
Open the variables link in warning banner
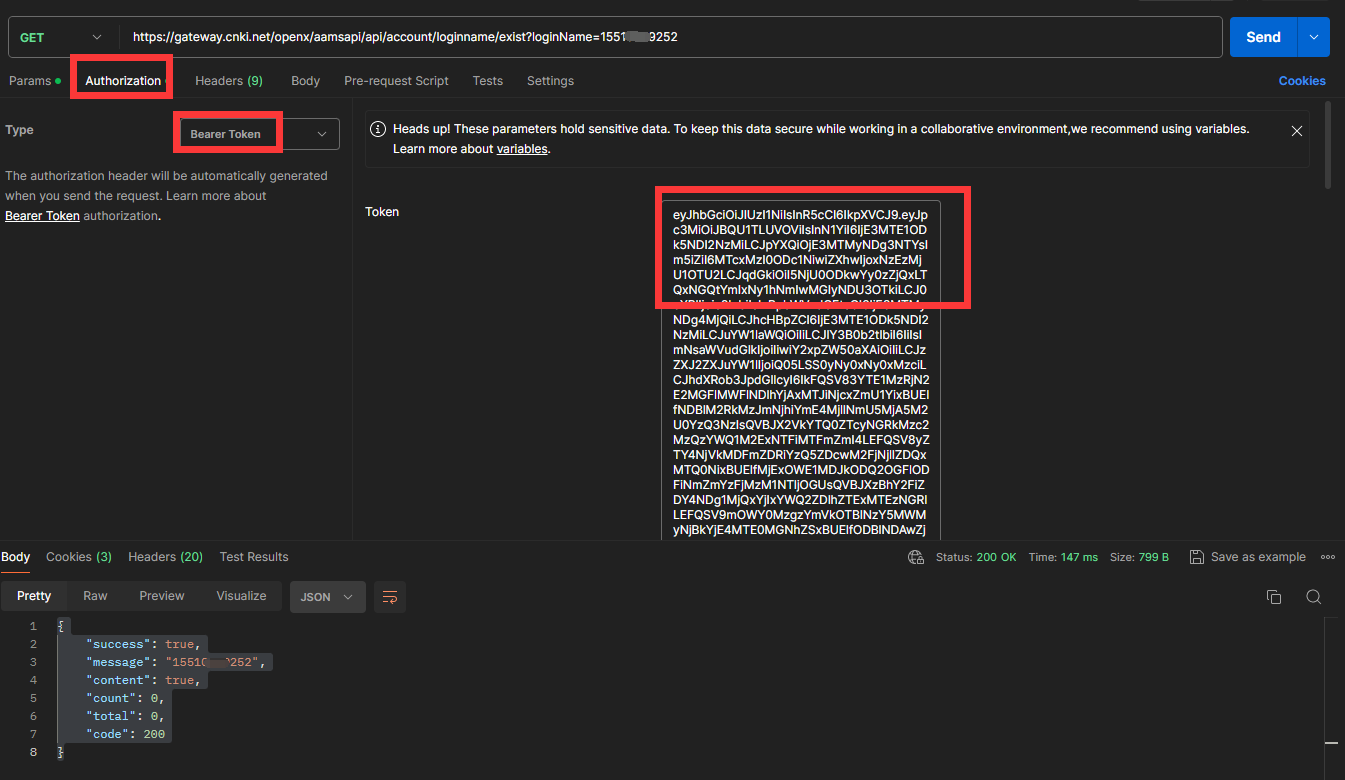click(522, 149)
